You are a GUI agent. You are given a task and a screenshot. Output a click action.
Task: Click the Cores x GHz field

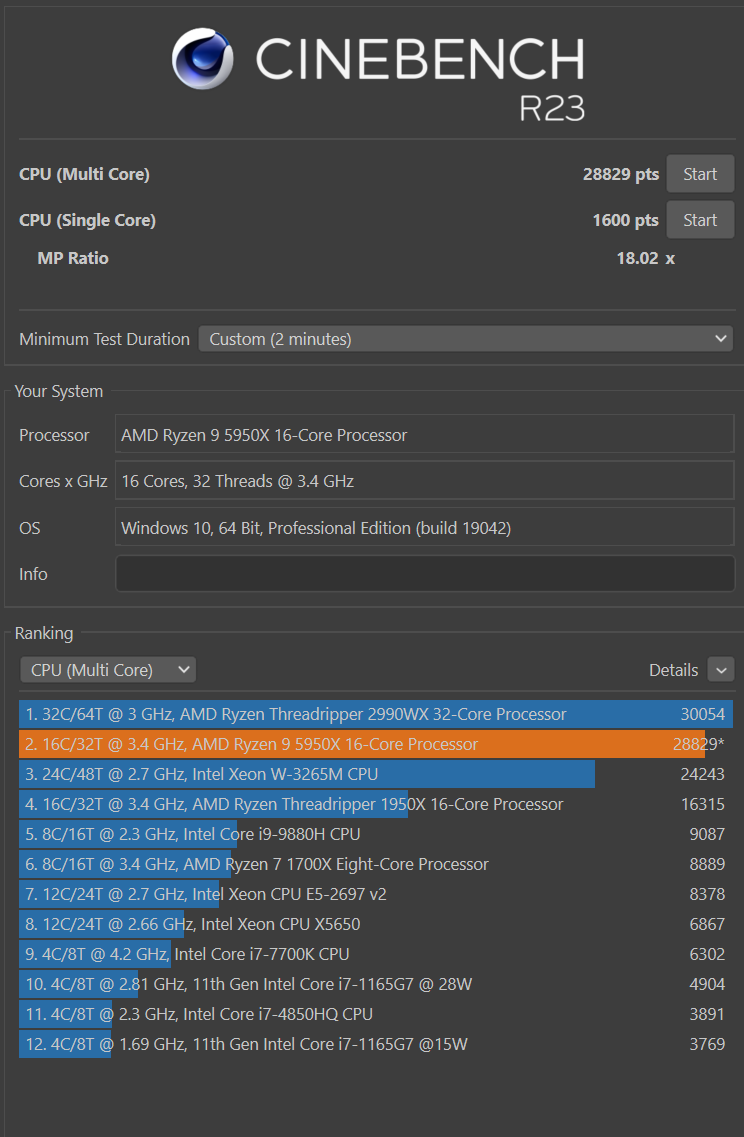(x=424, y=481)
